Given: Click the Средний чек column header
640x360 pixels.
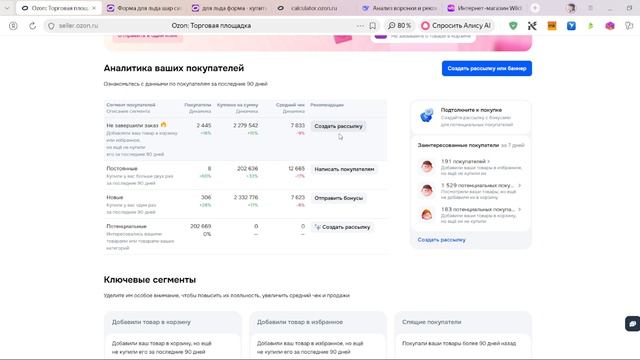Looking at the screenshot, I should (x=290, y=105).
